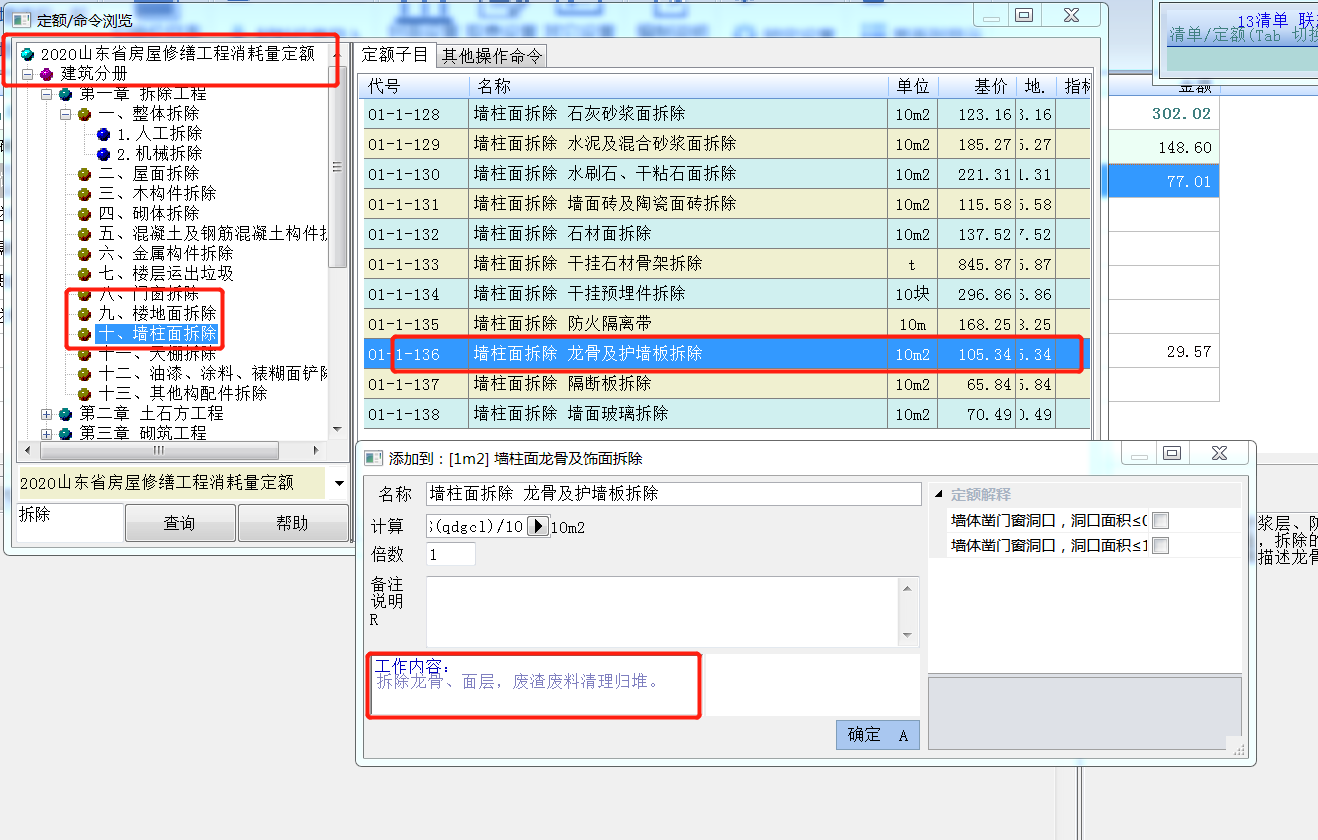This screenshot has height=840, width=1318.
Task: Select row 01-1-137 隔断板拆除
Action: pos(726,384)
